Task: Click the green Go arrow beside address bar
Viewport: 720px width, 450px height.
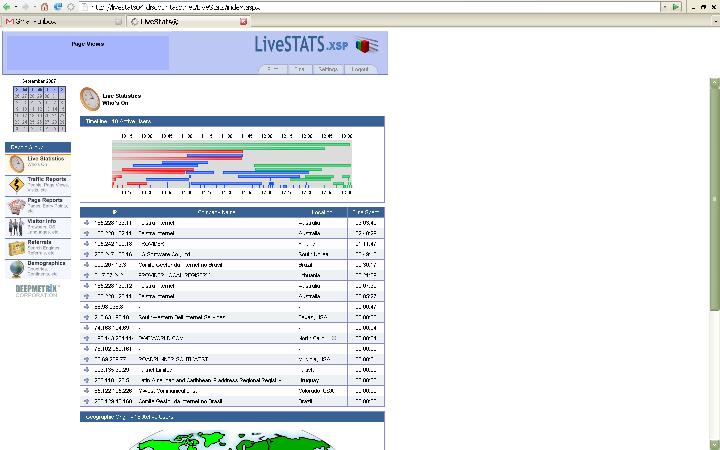Action: (x=675, y=7)
